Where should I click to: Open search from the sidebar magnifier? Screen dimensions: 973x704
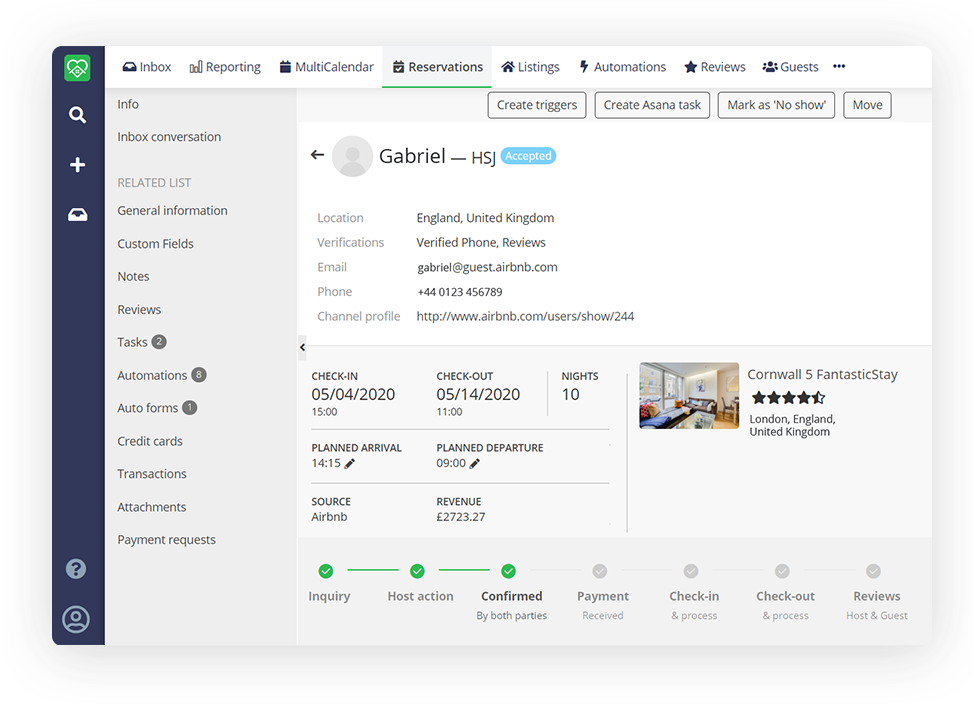[x=77, y=115]
